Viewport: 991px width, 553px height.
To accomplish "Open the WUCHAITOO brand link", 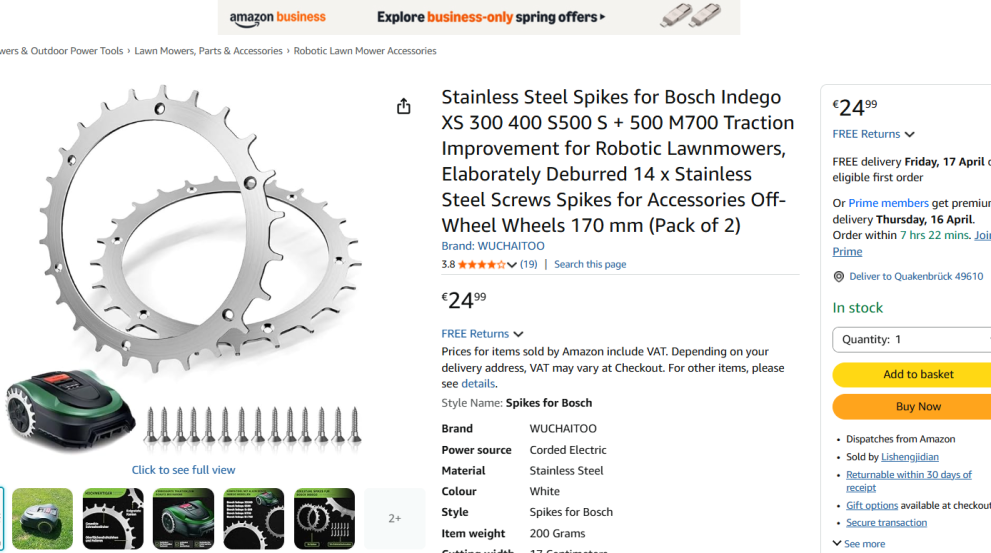I will (x=493, y=246).
